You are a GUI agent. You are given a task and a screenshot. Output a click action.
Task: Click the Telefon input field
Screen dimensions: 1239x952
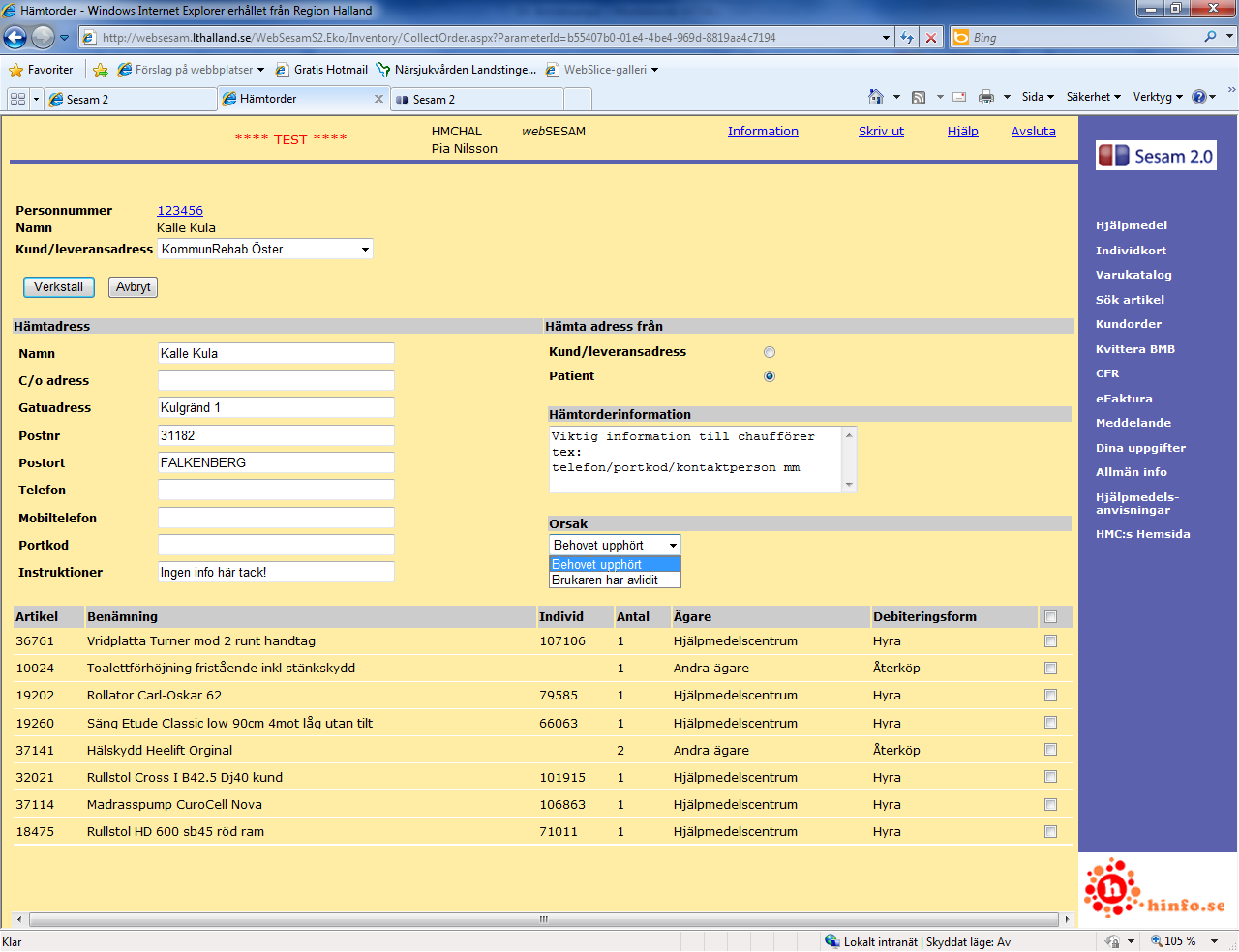point(276,491)
